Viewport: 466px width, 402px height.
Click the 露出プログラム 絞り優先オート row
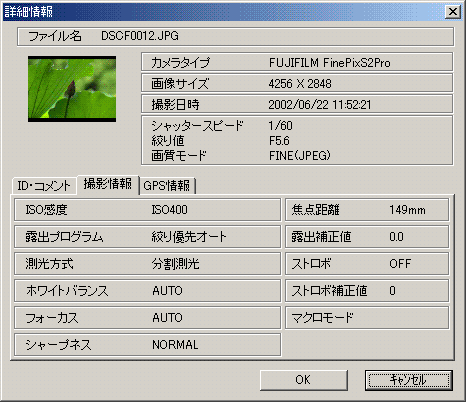click(x=147, y=237)
